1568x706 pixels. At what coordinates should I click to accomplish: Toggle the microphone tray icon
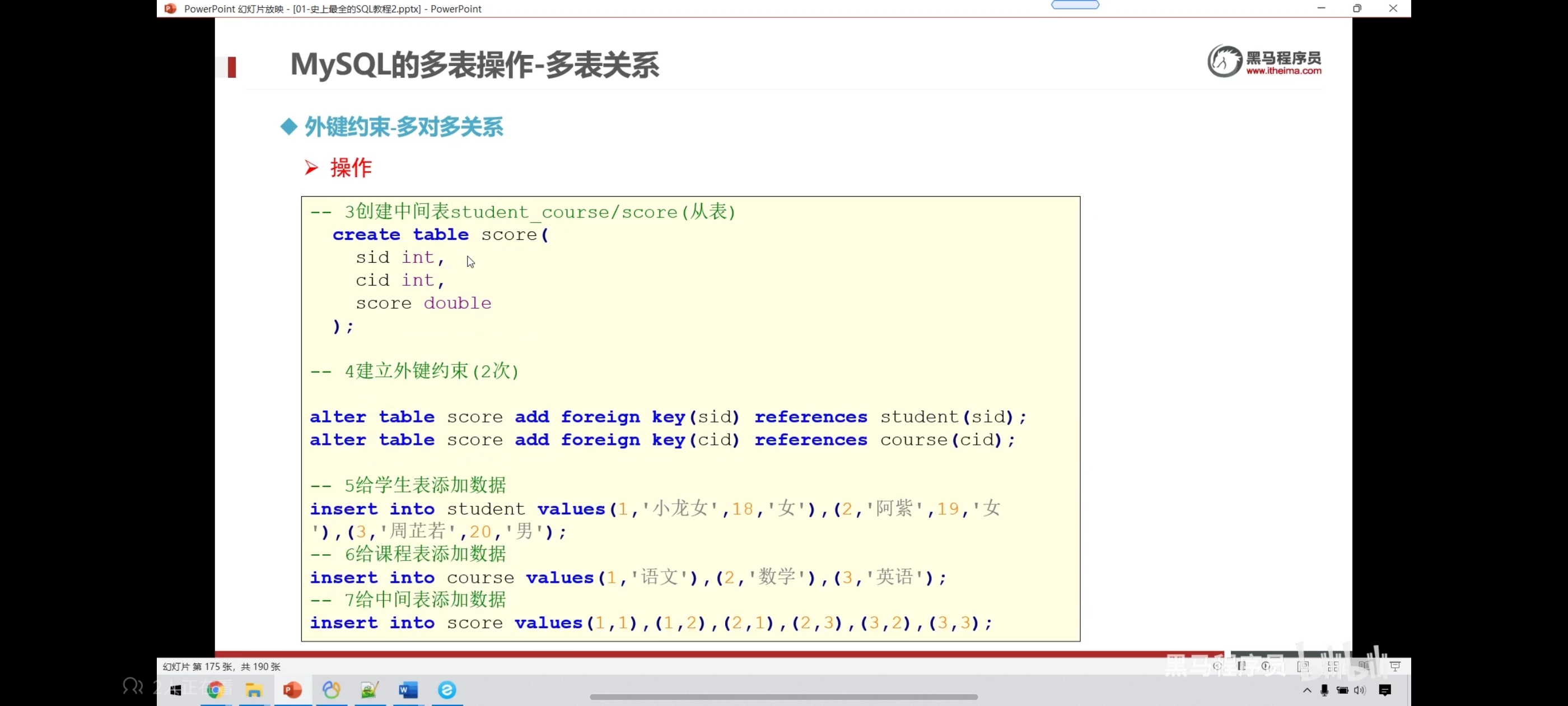tap(1324, 690)
